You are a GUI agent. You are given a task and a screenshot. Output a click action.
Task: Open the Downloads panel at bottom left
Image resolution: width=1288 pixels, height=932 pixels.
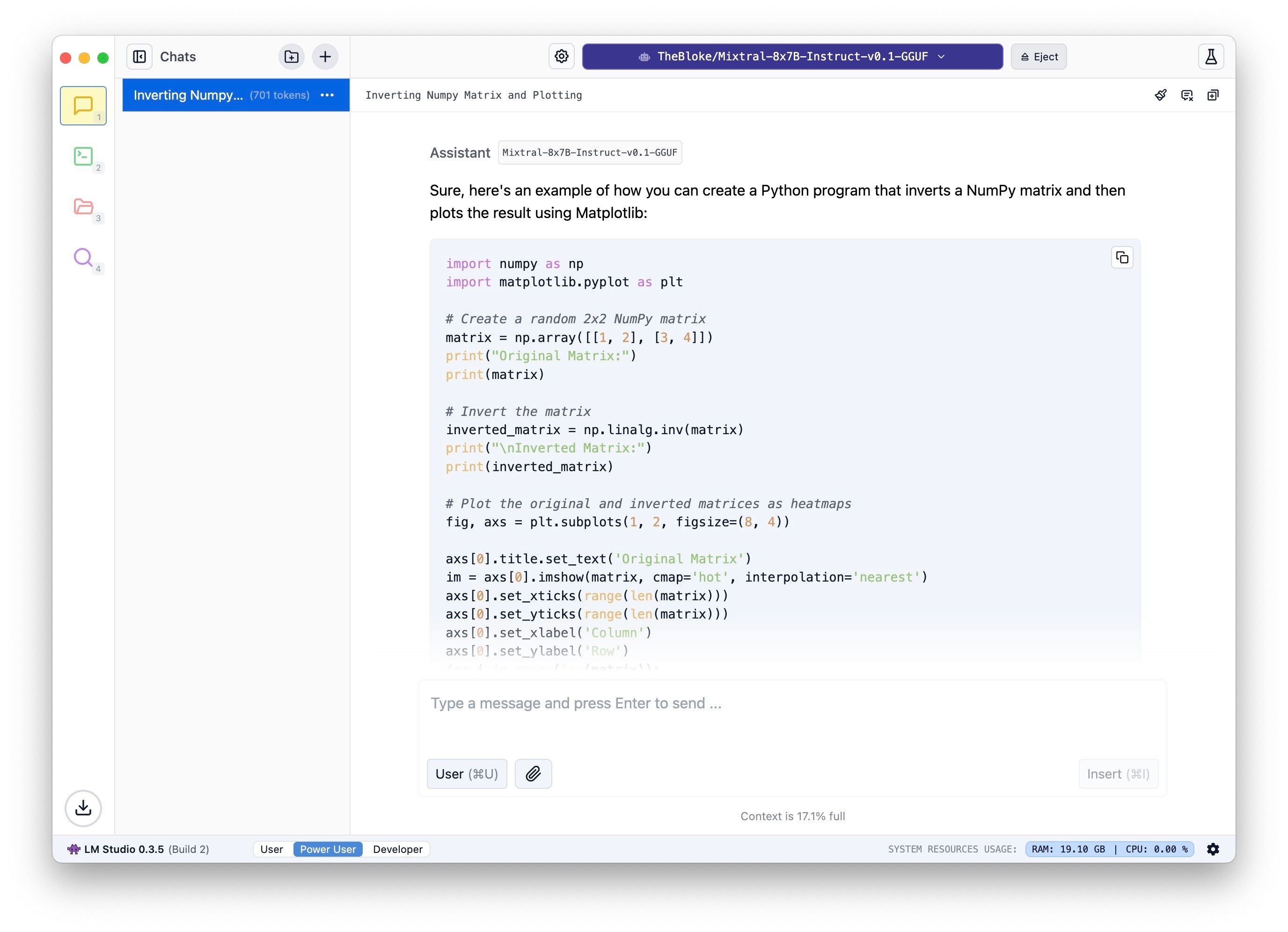(x=83, y=808)
